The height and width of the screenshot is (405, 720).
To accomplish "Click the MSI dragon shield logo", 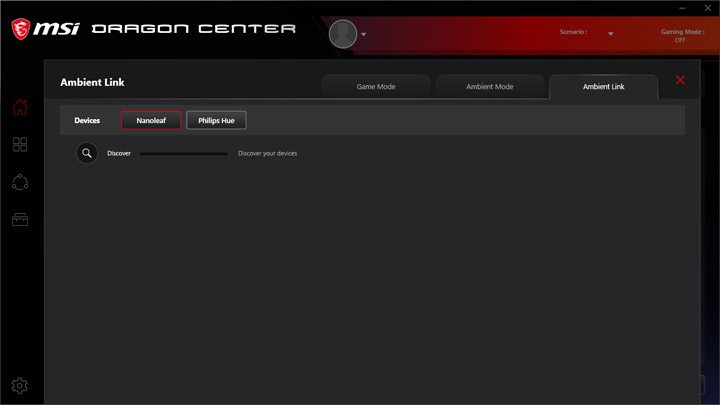I will [x=21, y=29].
